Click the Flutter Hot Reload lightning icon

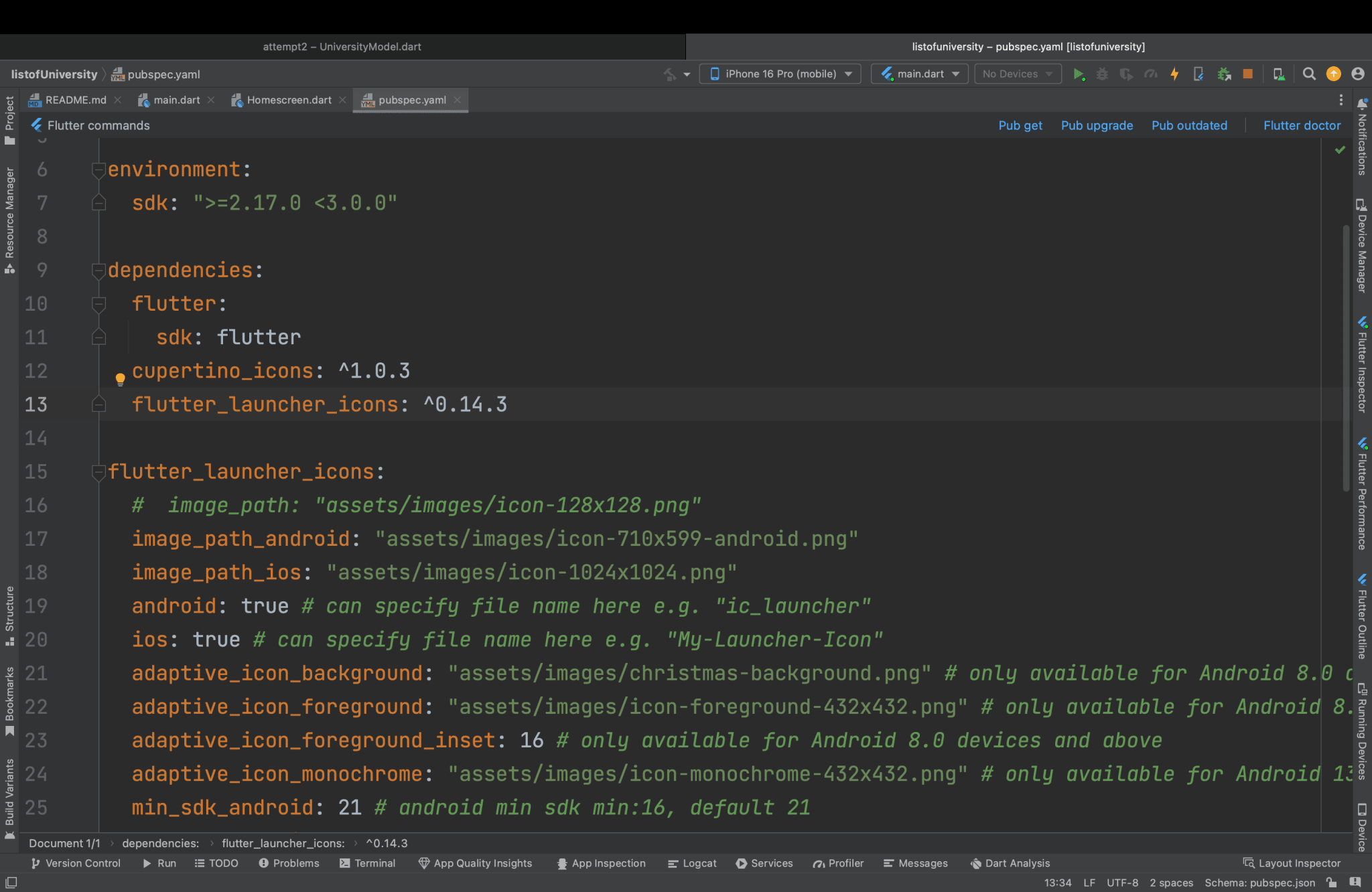[x=1174, y=74]
